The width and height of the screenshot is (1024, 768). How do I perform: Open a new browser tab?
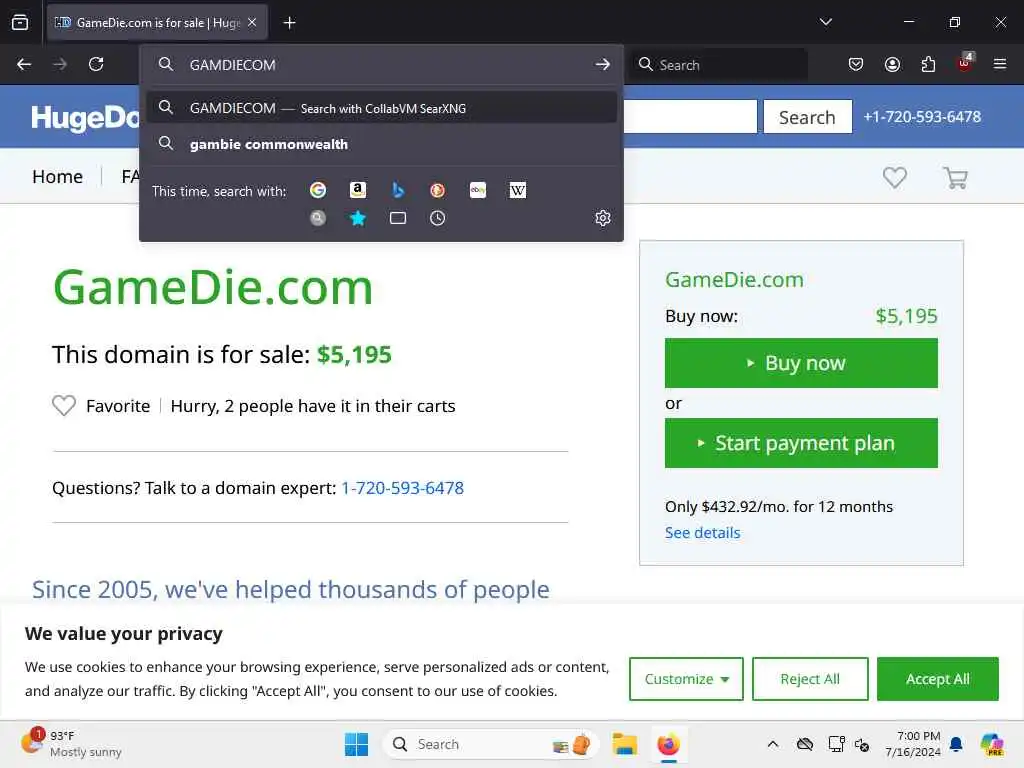click(289, 23)
